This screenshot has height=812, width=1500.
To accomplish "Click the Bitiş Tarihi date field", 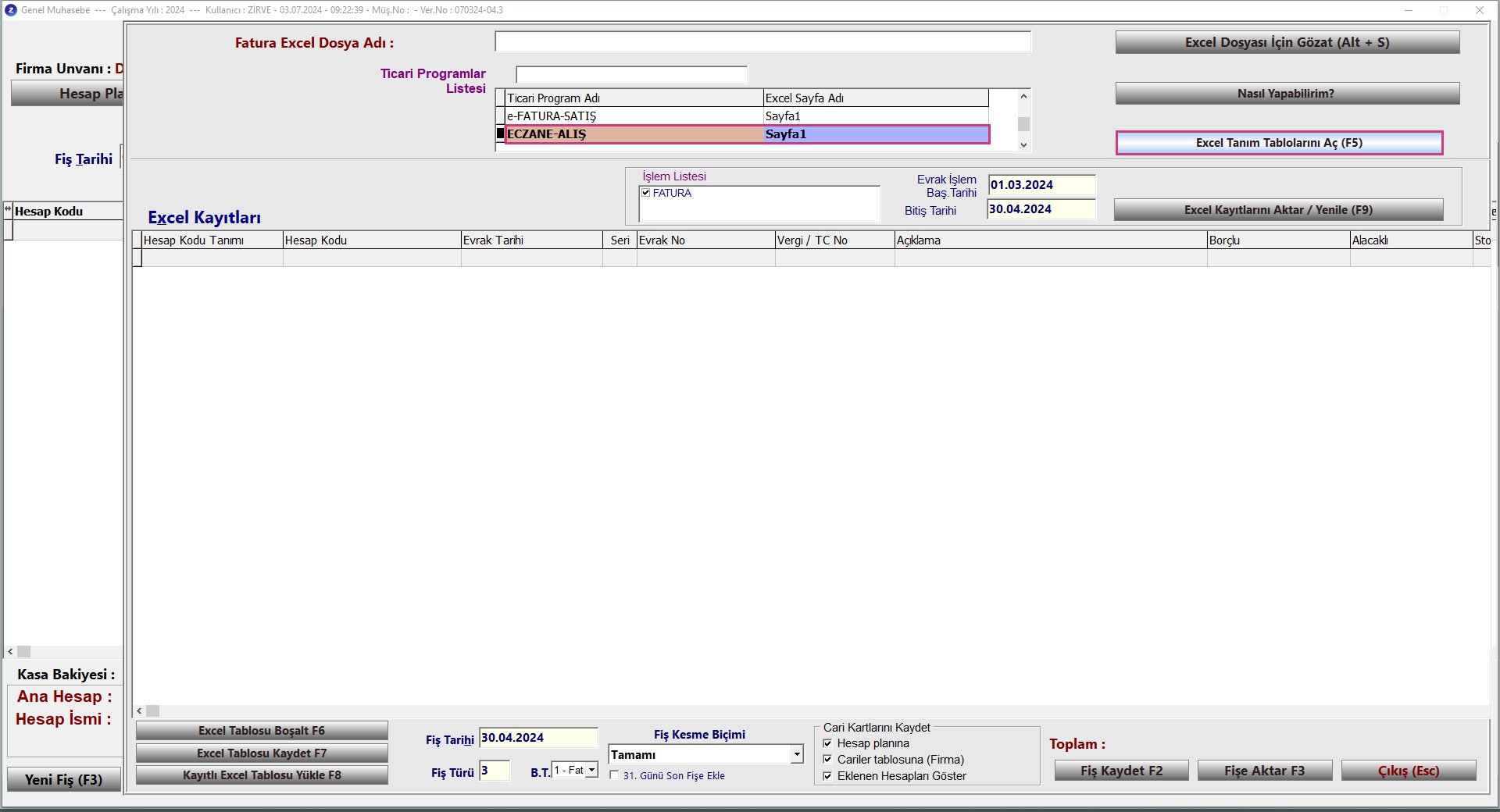I will (x=1041, y=209).
